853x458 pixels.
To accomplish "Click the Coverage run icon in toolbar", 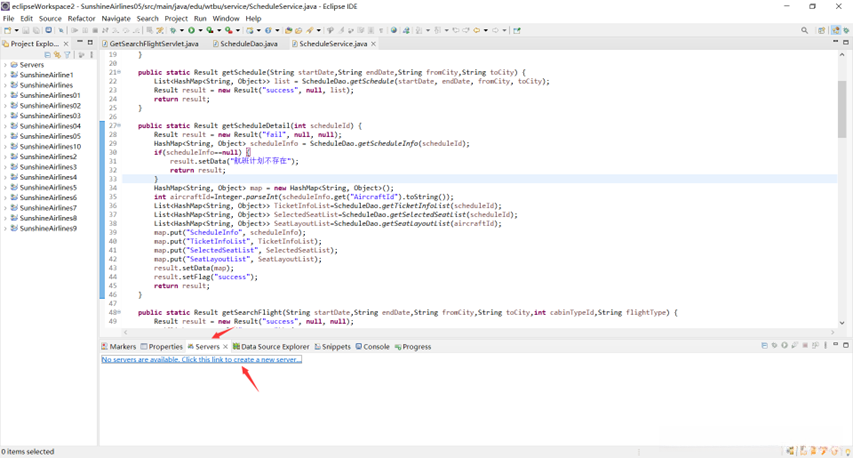I will coord(209,30).
